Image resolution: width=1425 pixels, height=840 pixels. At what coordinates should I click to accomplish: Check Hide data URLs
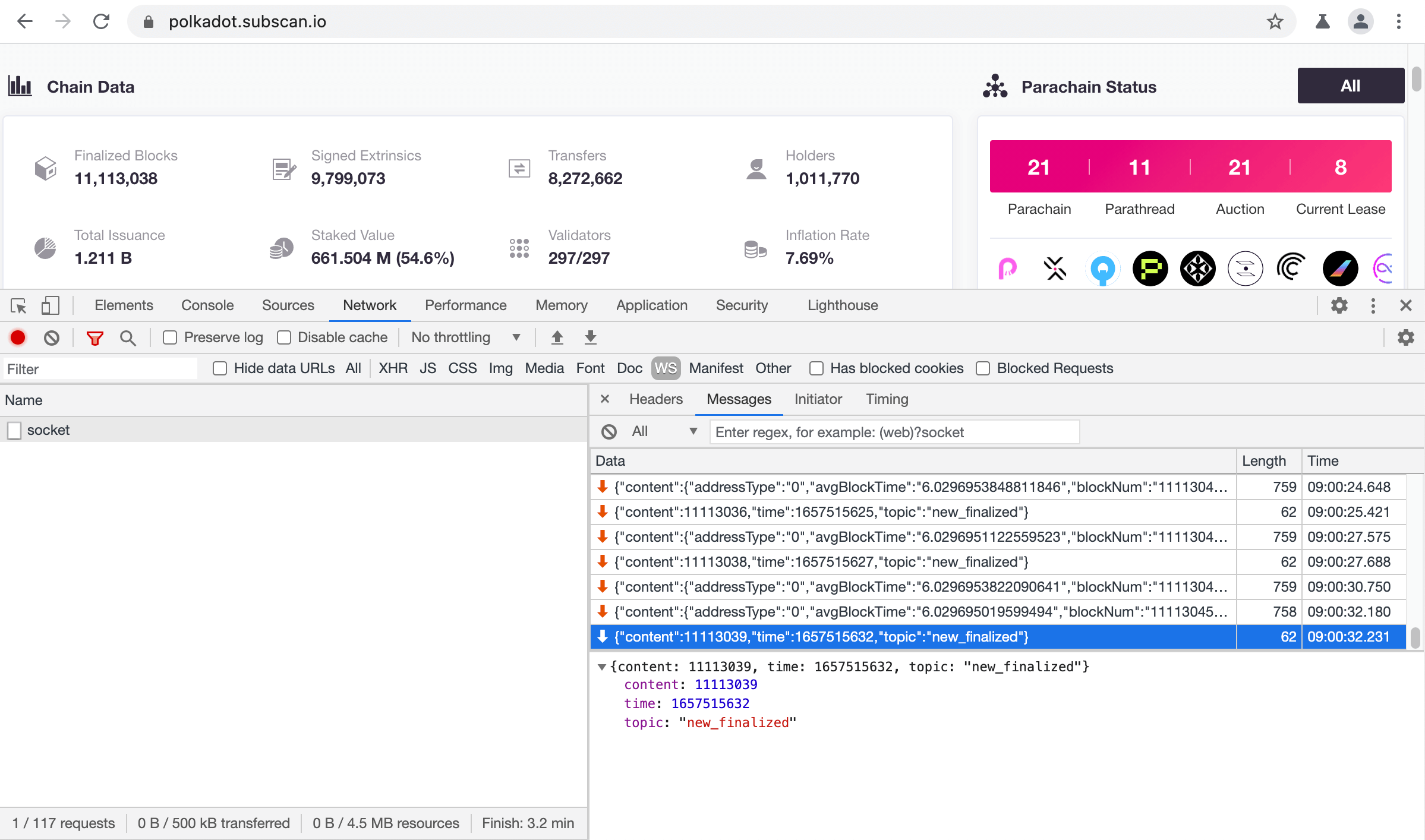click(220, 368)
